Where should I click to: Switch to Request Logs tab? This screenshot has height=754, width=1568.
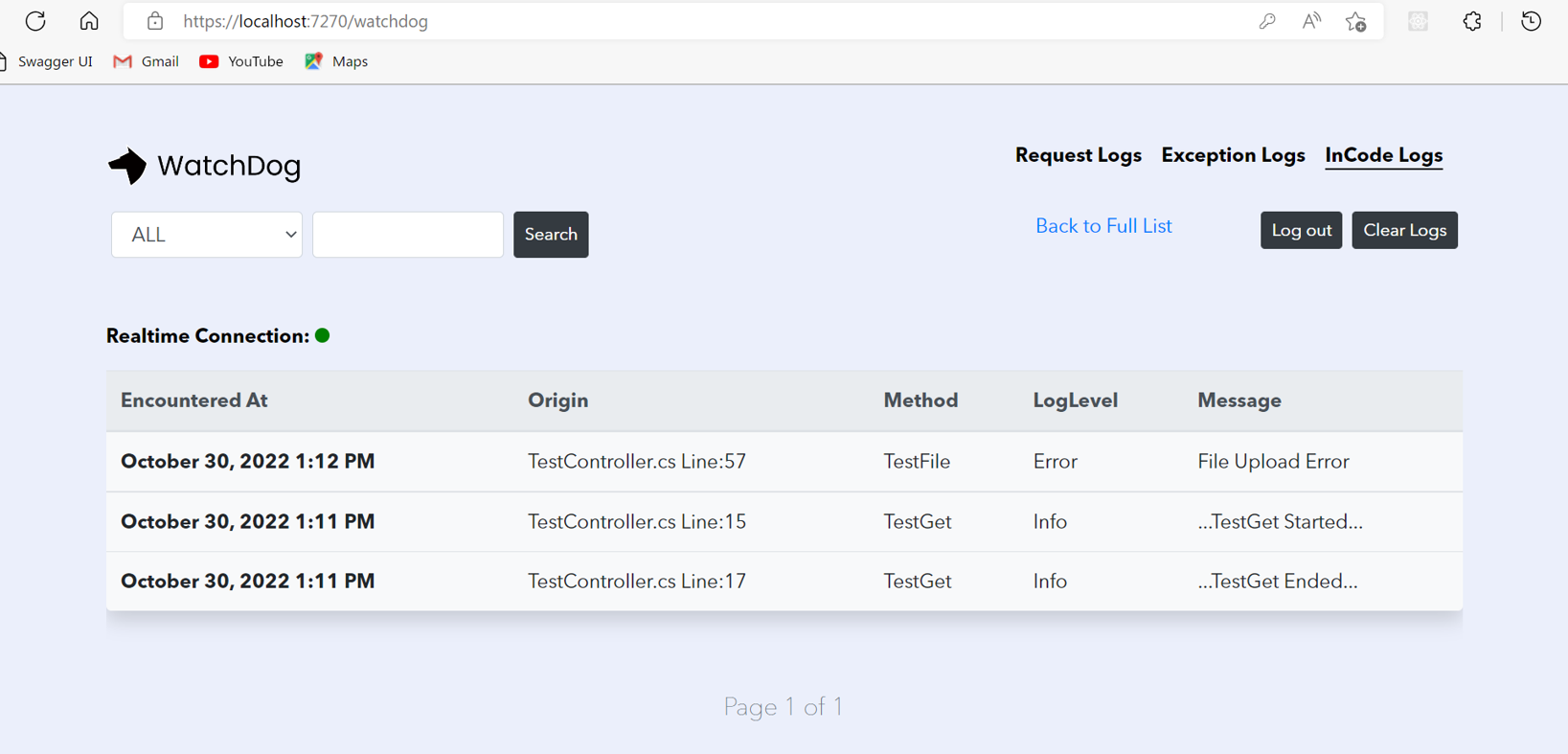point(1079,155)
